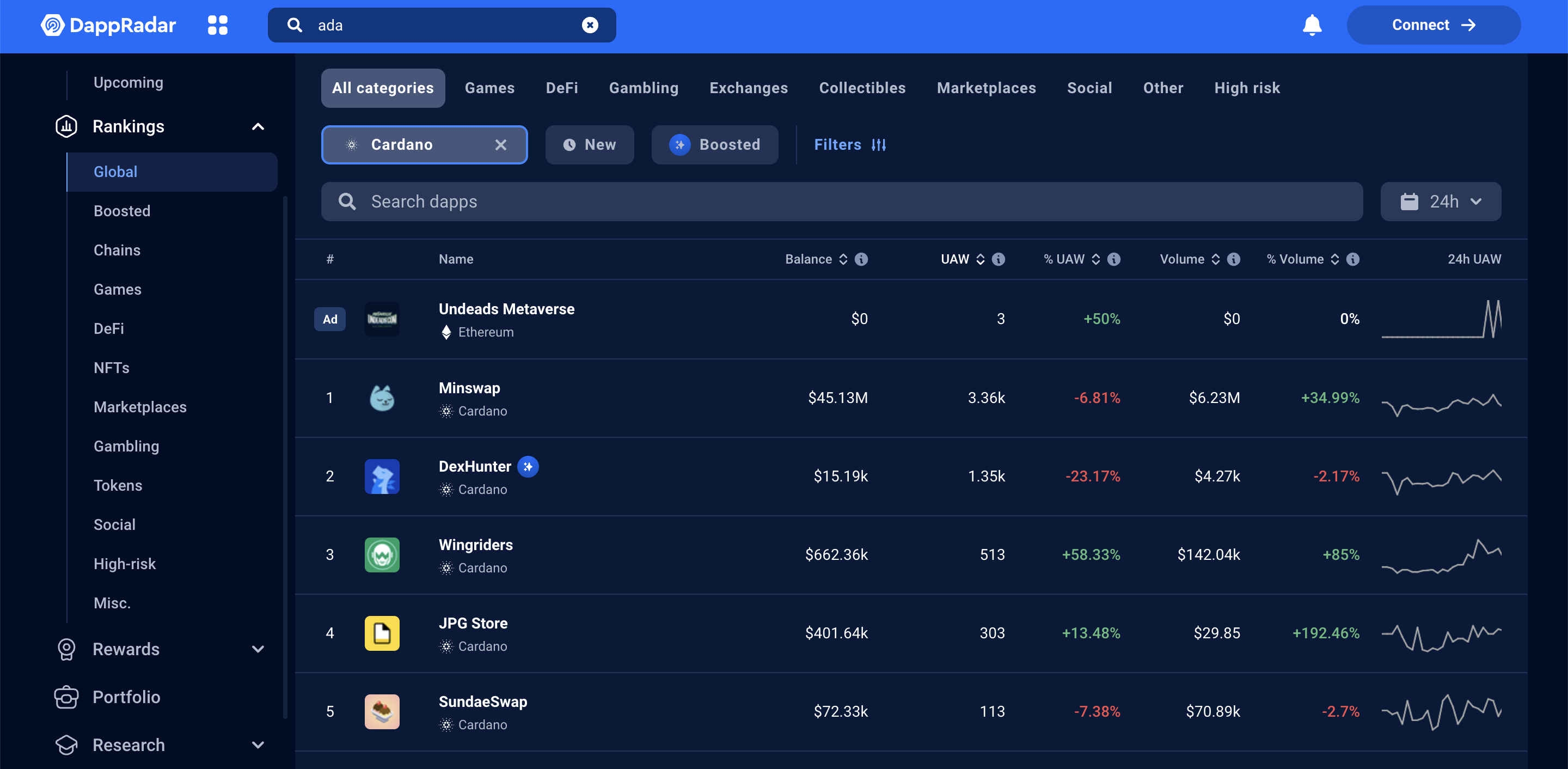Toggle the New dapps filter
The width and height of the screenshot is (1568, 769).
589,145
